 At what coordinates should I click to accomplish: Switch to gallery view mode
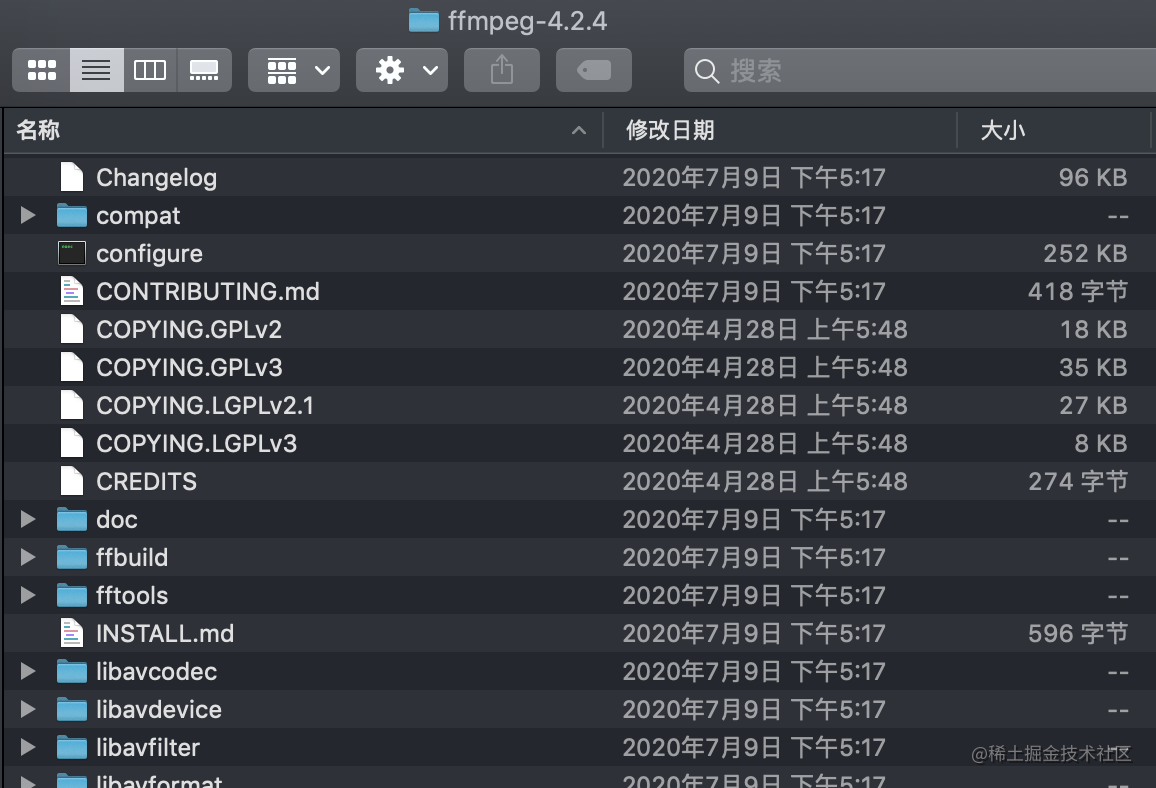pos(204,70)
